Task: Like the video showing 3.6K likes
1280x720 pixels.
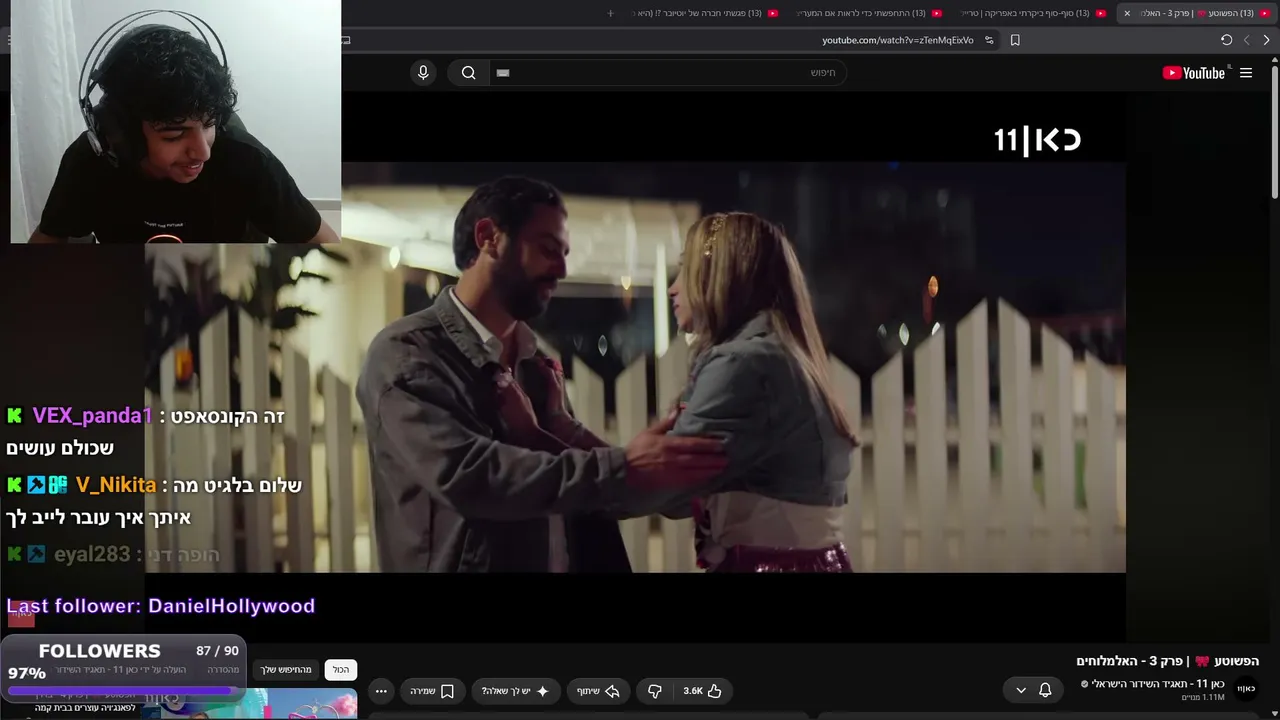Action: click(703, 691)
